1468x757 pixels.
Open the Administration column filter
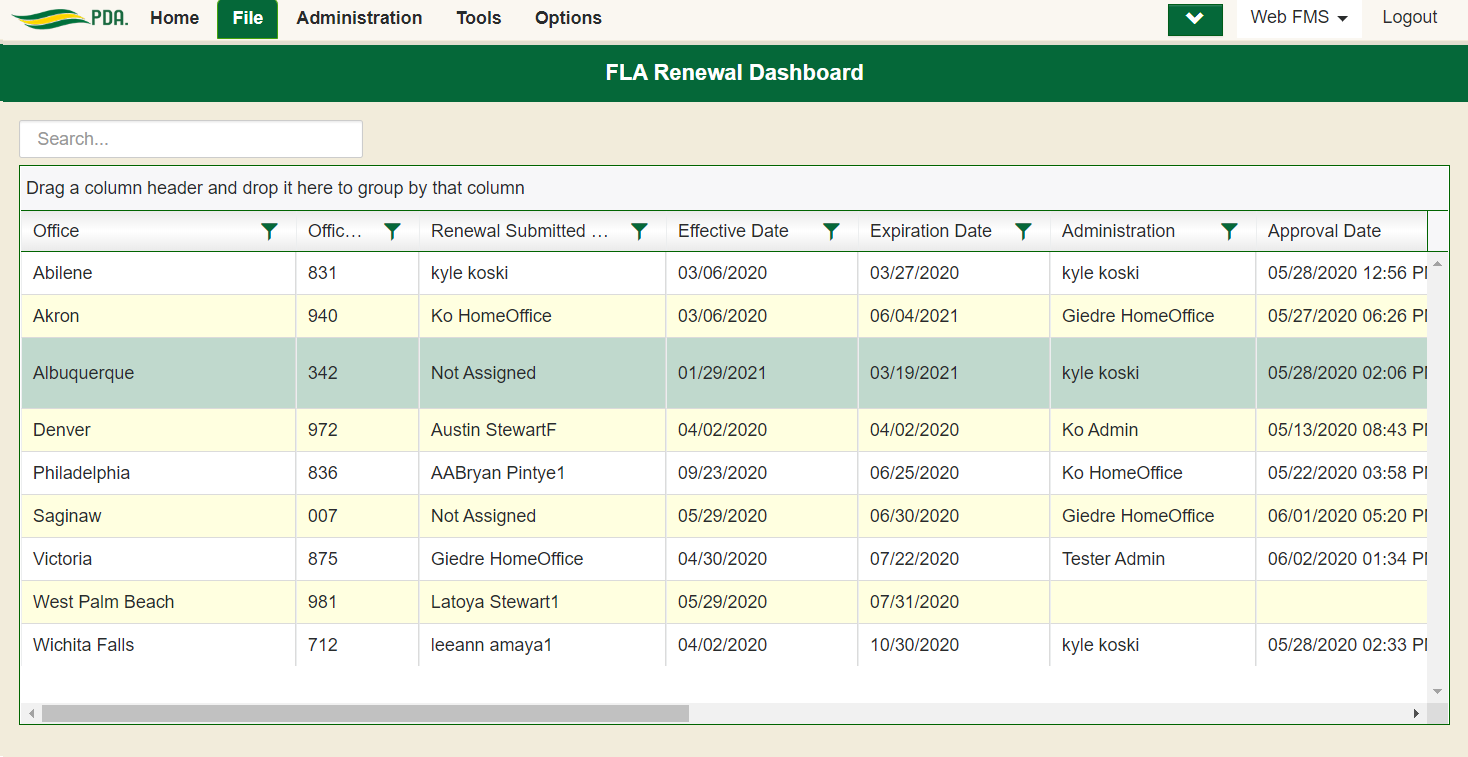coord(1229,231)
